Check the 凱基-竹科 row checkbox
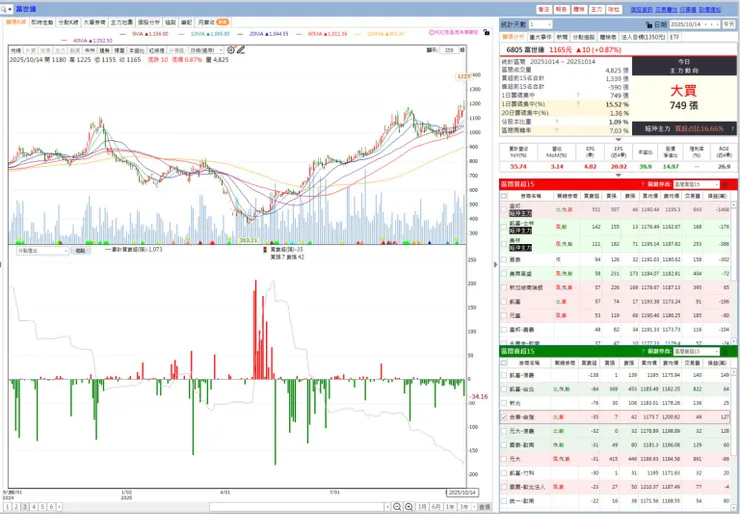The height and width of the screenshot is (514, 740). (504, 473)
